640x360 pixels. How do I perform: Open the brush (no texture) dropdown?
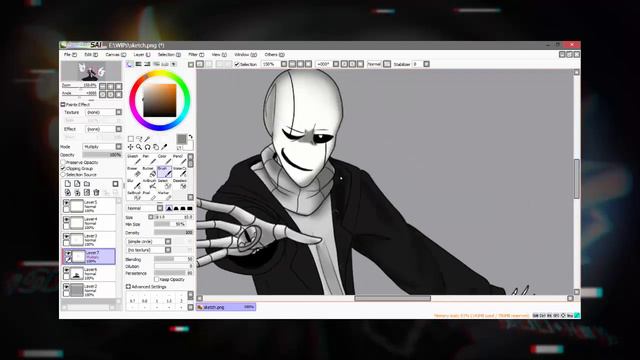click(149, 250)
